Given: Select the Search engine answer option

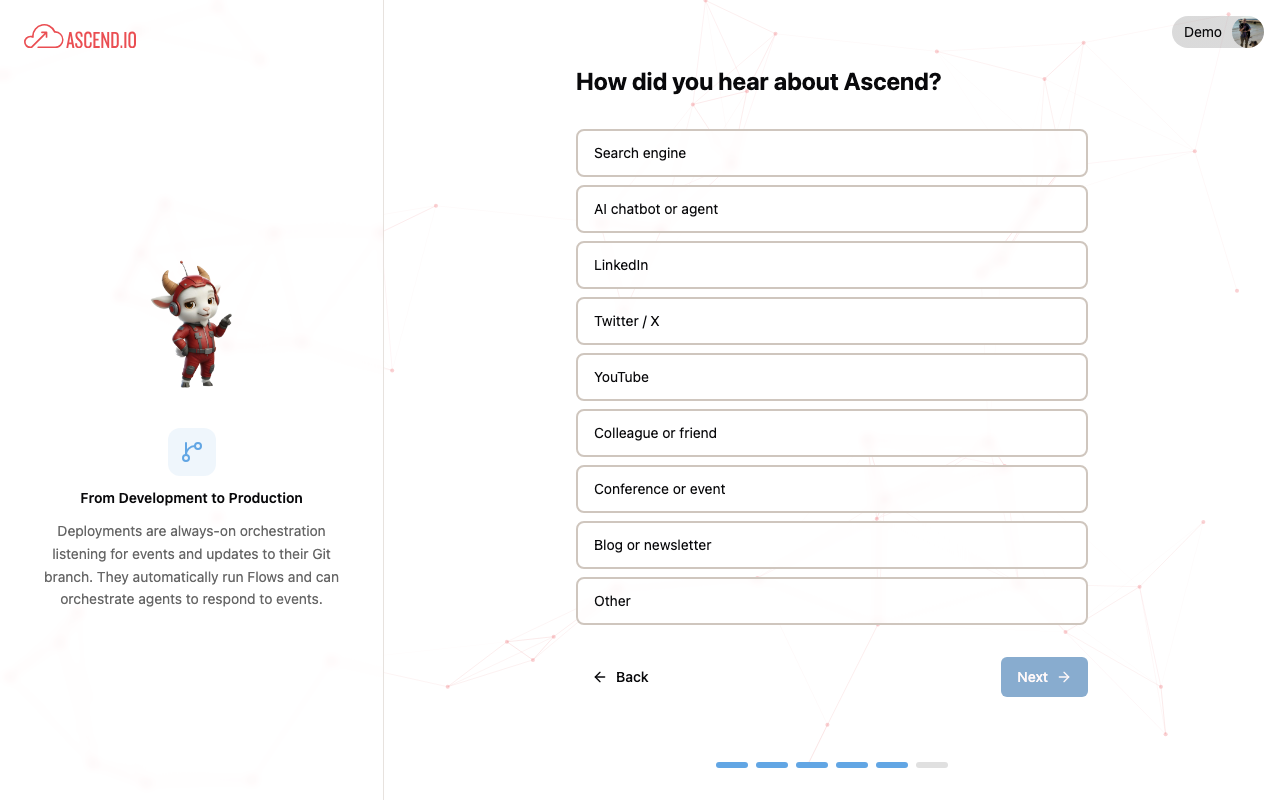Looking at the screenshot, I should [x=832, y=153].
